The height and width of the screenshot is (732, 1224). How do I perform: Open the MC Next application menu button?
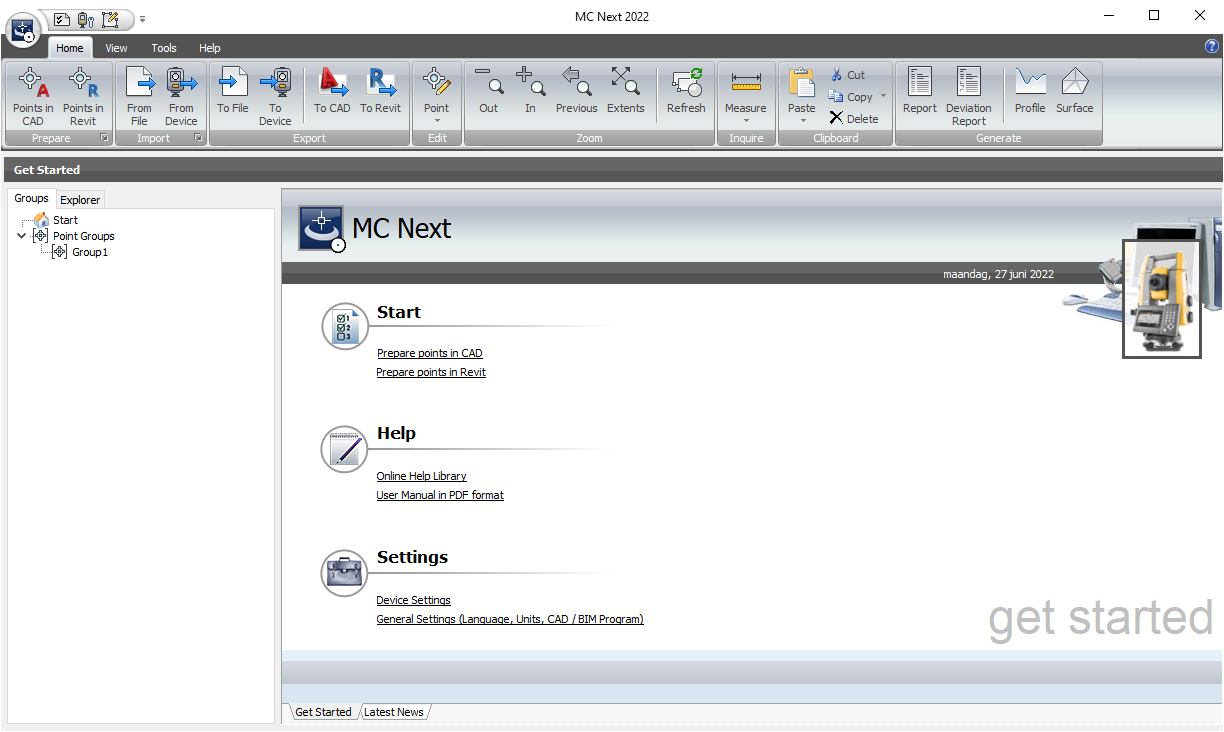click(22, 30)
